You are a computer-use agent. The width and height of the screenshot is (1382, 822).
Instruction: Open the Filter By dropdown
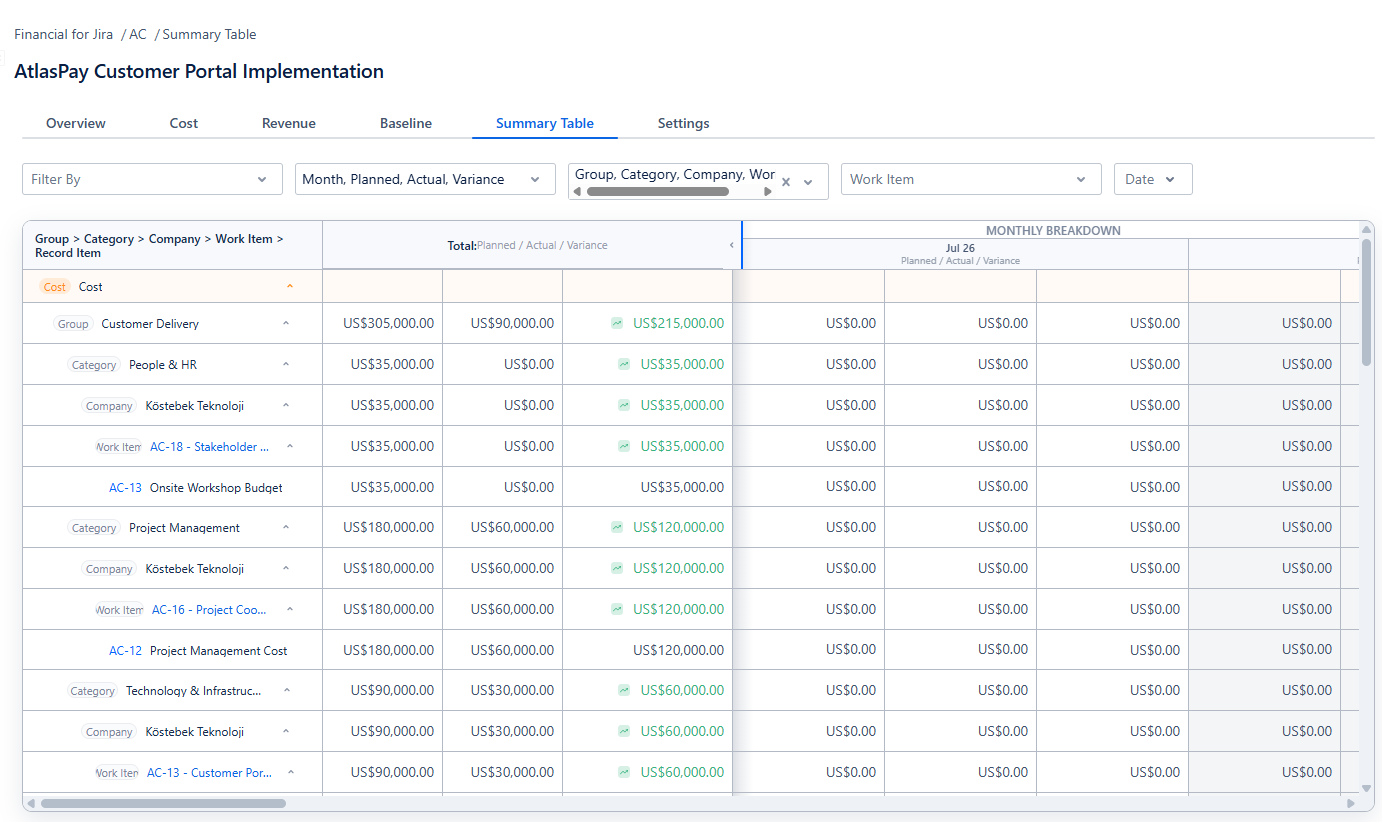[152, 180]
